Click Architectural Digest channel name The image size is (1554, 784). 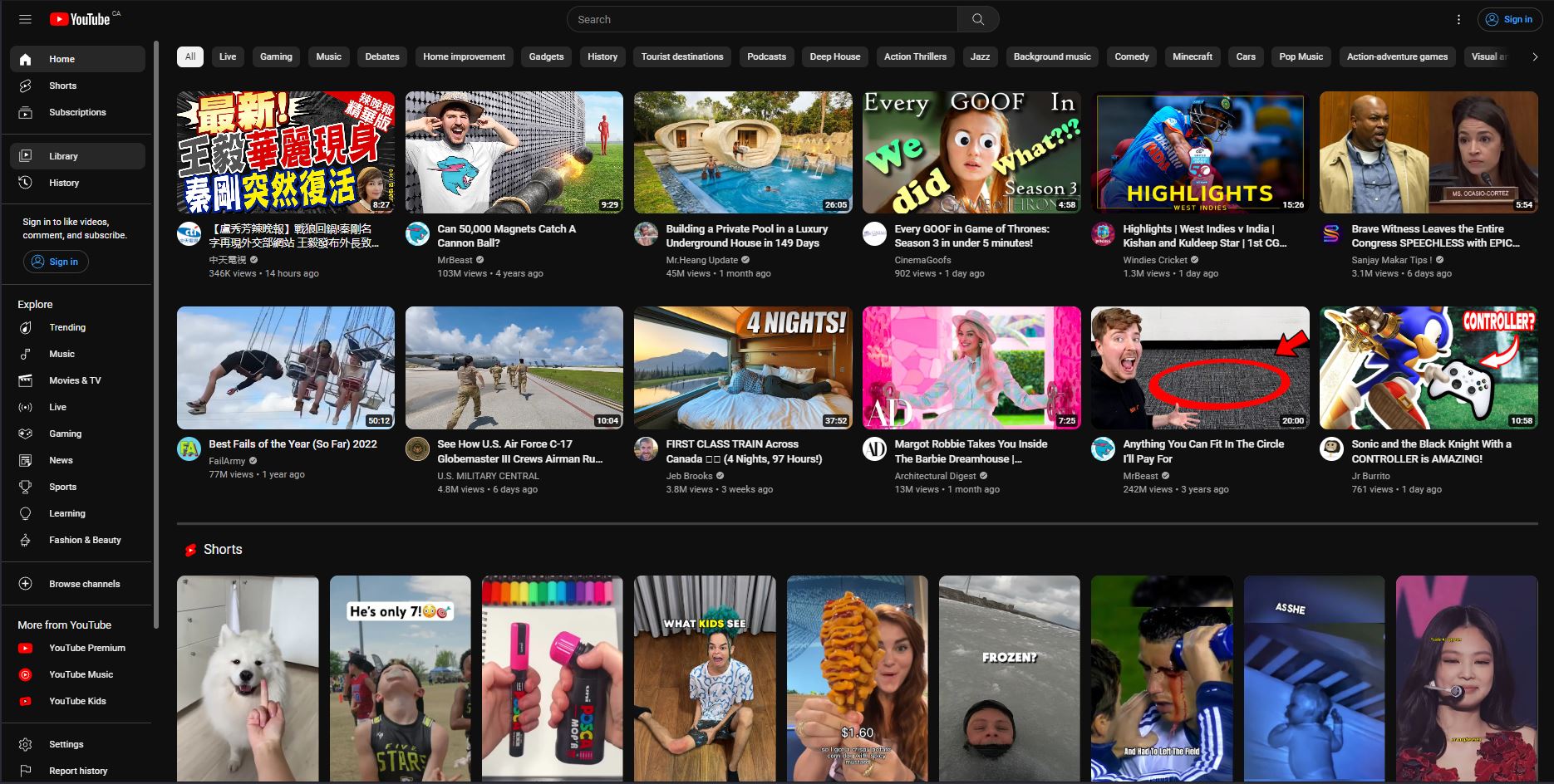pyautogui.click(x=936, y=476)
